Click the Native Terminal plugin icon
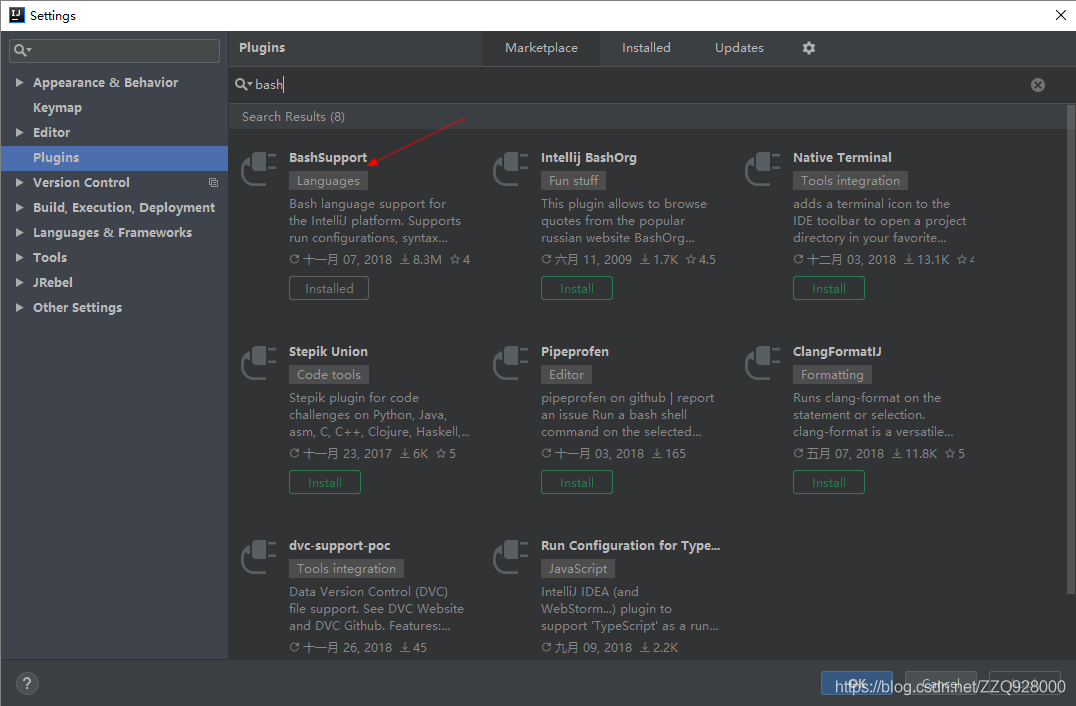The width and height of the screenshot is (1076, 706). point(762,169)
